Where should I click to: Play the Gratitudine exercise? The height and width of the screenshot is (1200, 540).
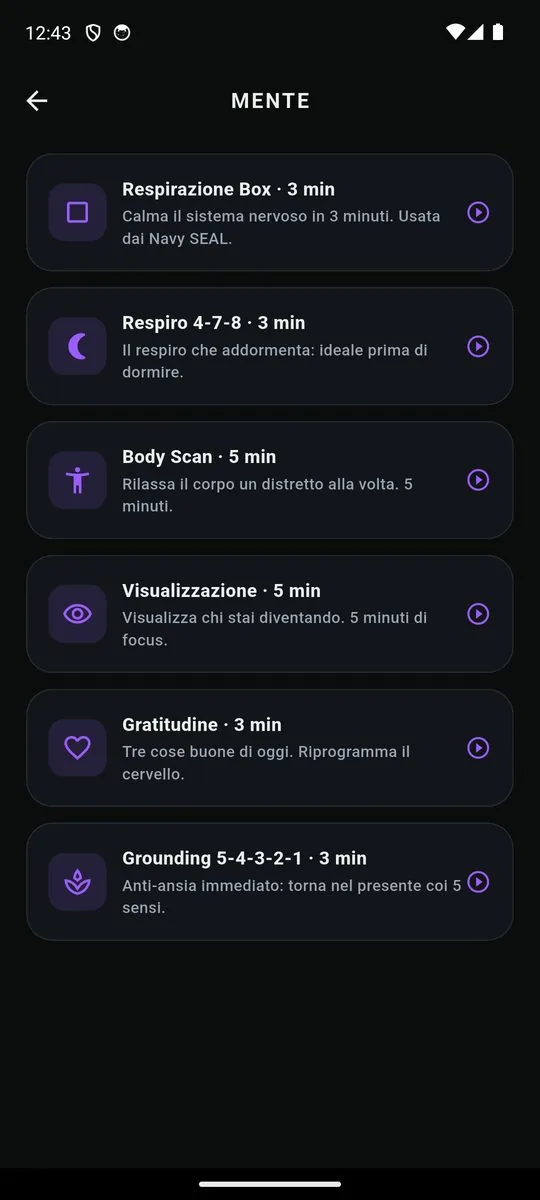coord(478,748)
